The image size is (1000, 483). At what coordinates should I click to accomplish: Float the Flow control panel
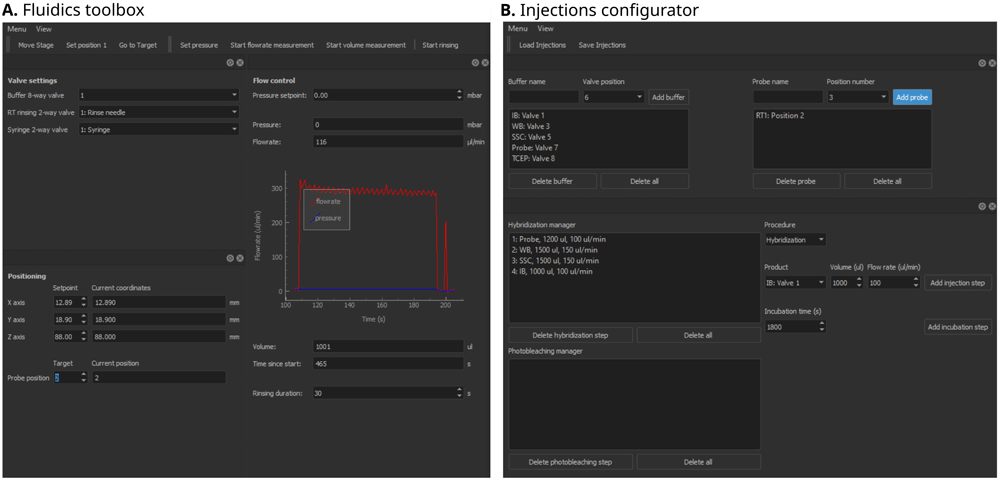475,63
